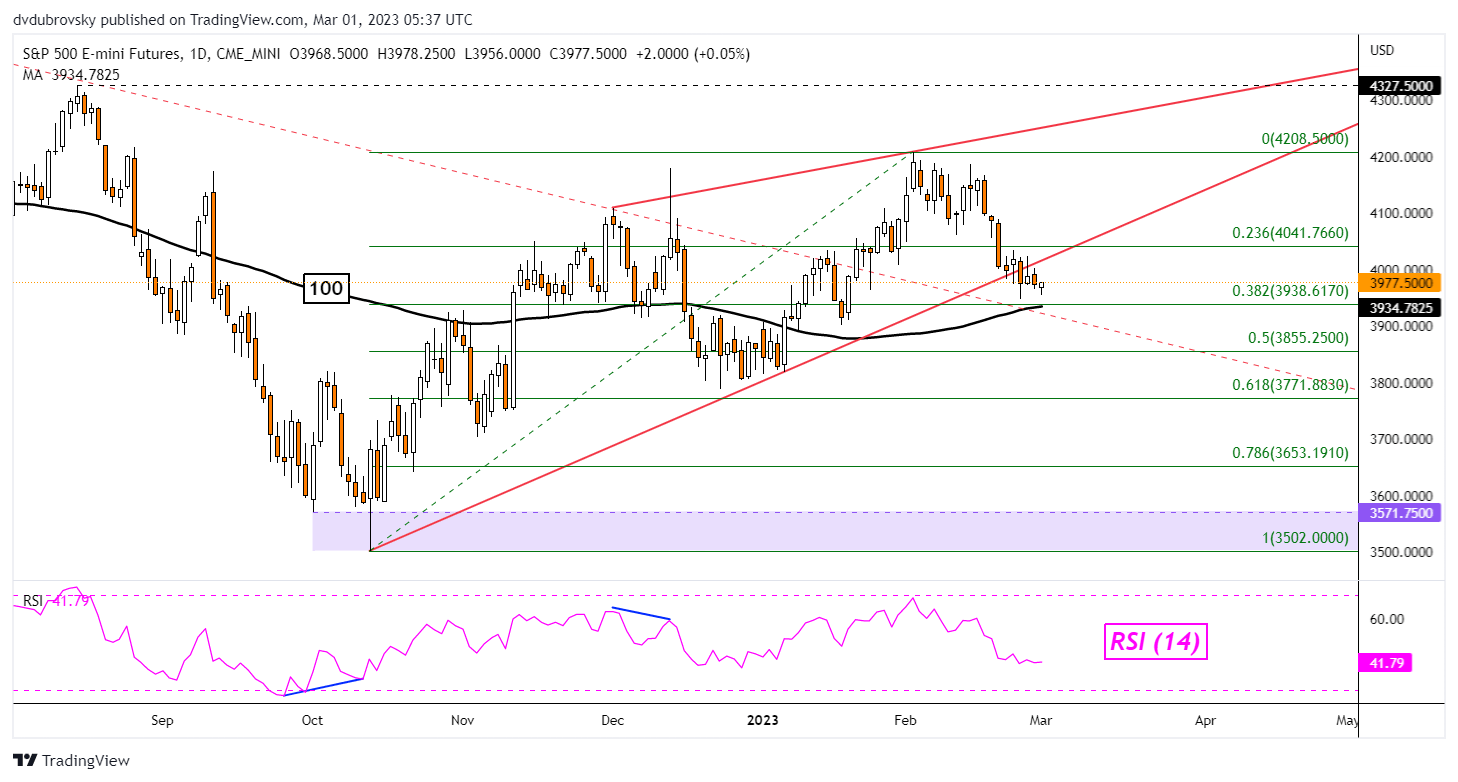Click the boxed 100 moving average label

click(326, 290)
